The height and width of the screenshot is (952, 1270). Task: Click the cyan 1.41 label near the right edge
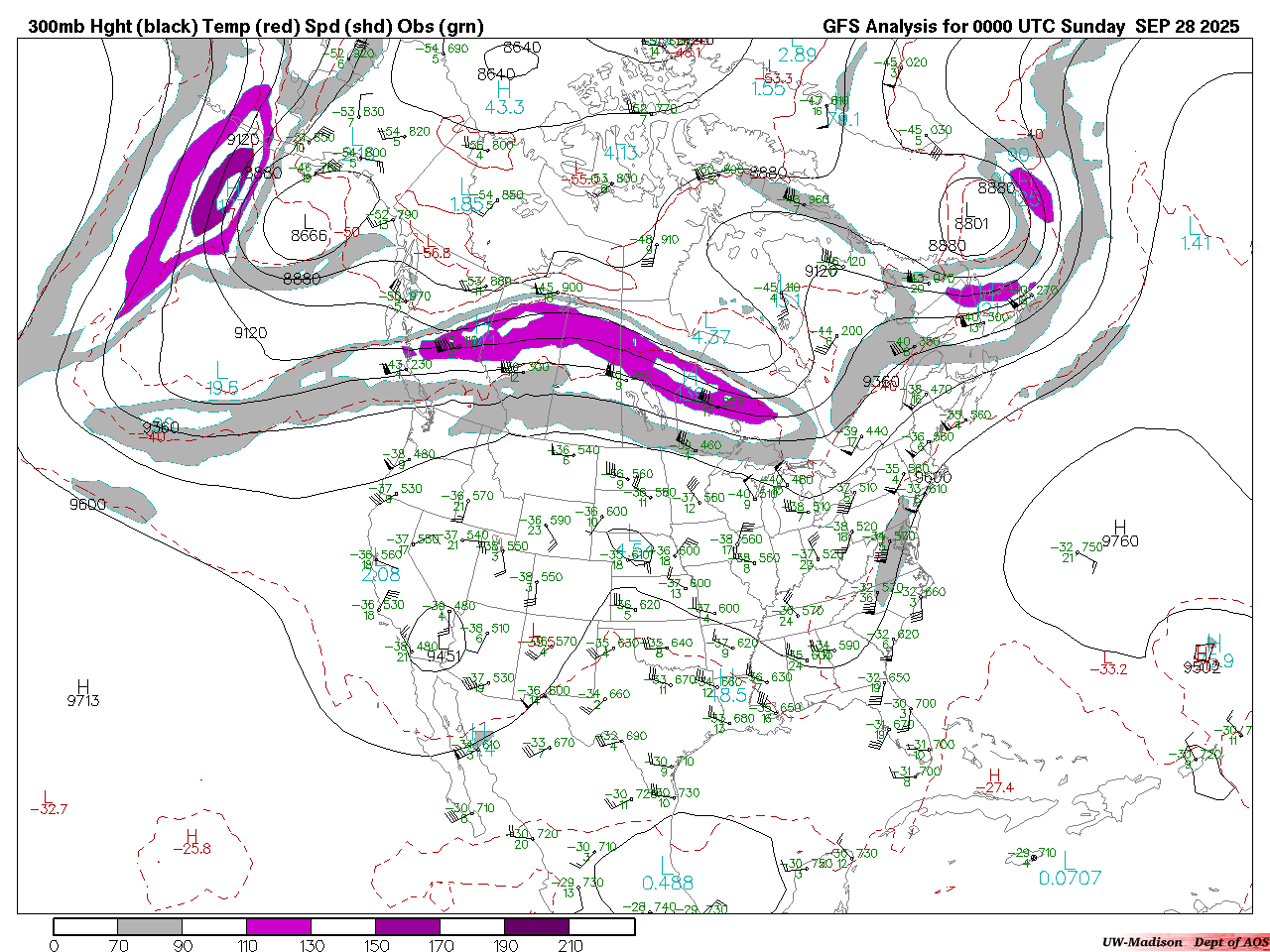[1196, 242]
